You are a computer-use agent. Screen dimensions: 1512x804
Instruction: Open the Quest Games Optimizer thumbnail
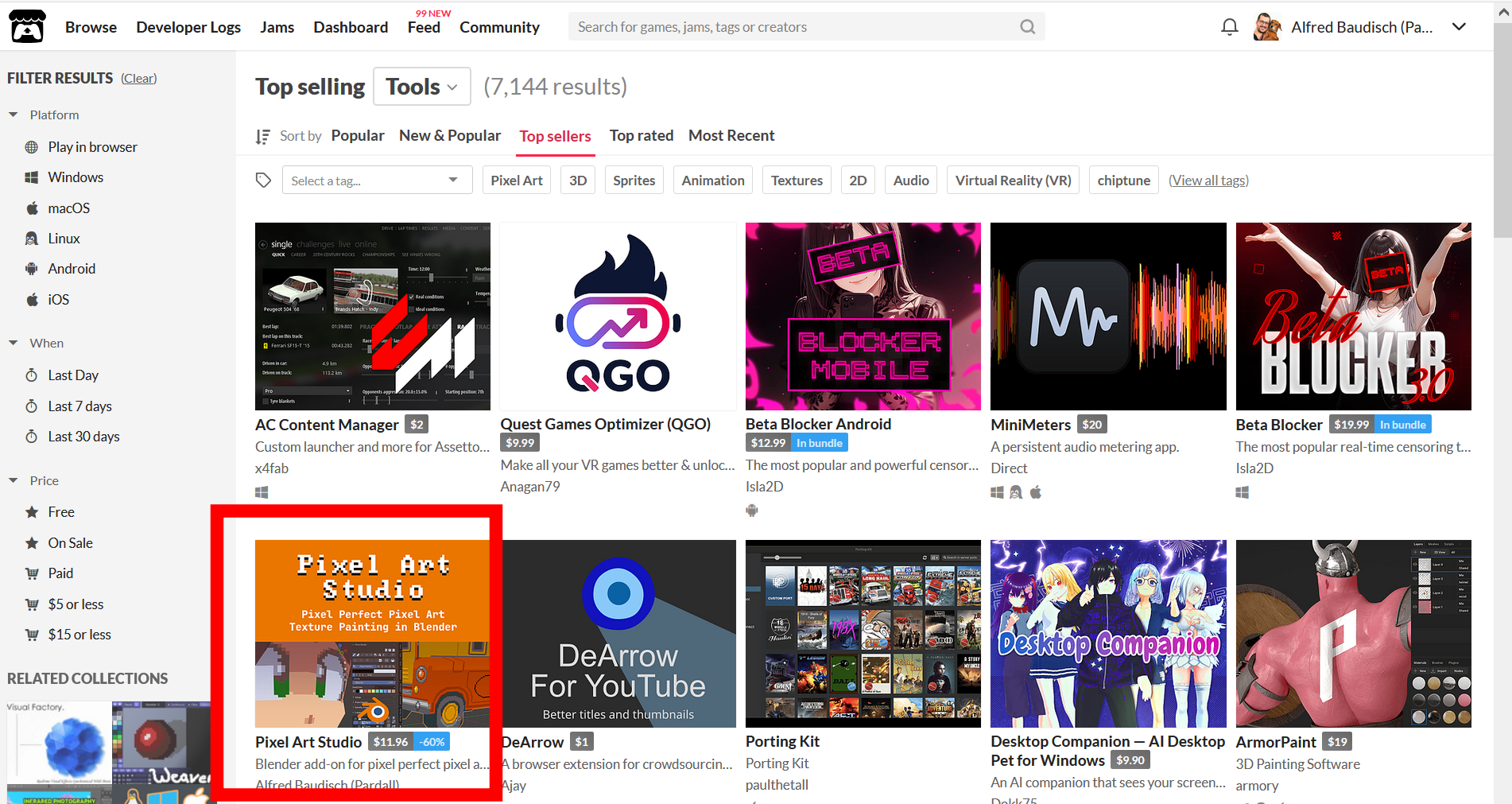[x=618, y=317]
